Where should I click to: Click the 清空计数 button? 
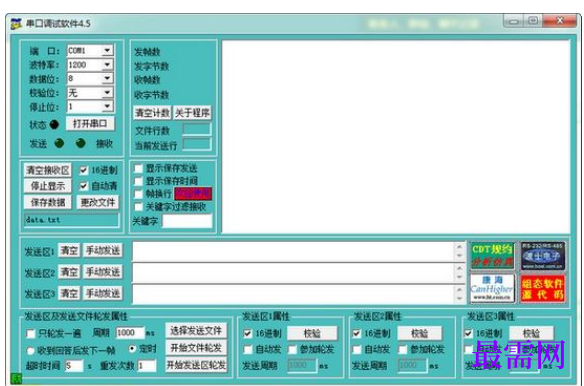click(152, 113)
